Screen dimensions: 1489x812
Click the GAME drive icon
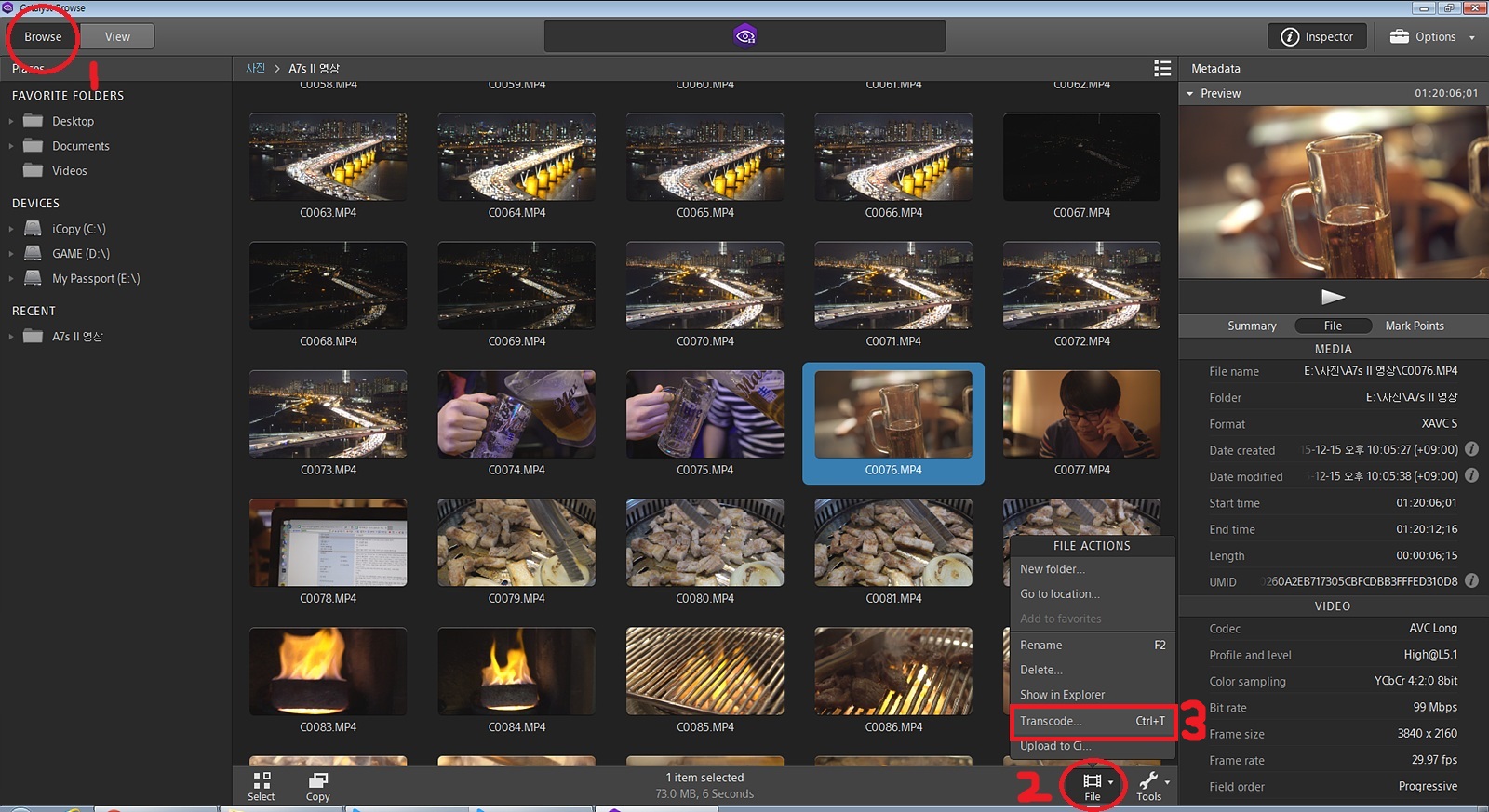(34, 253)
